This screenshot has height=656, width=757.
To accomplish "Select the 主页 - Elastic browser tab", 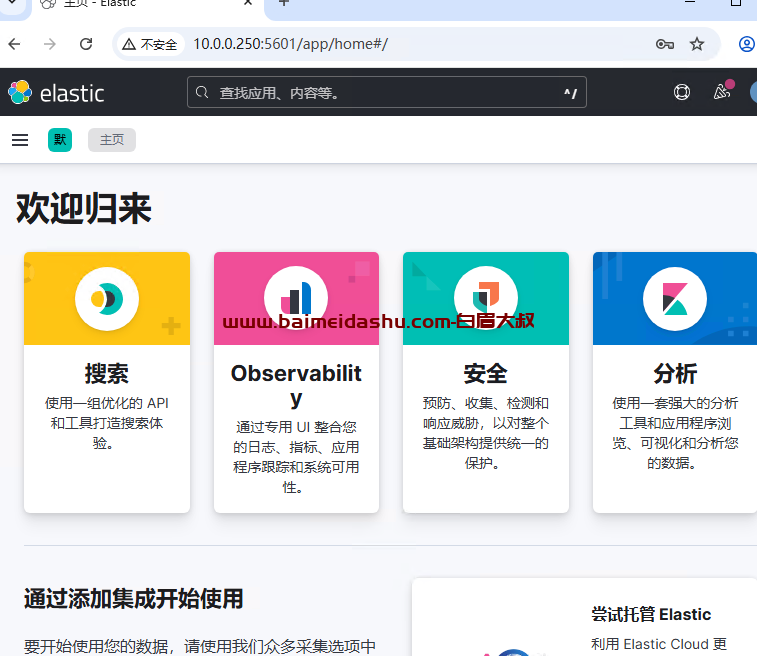I will (145, 4).
